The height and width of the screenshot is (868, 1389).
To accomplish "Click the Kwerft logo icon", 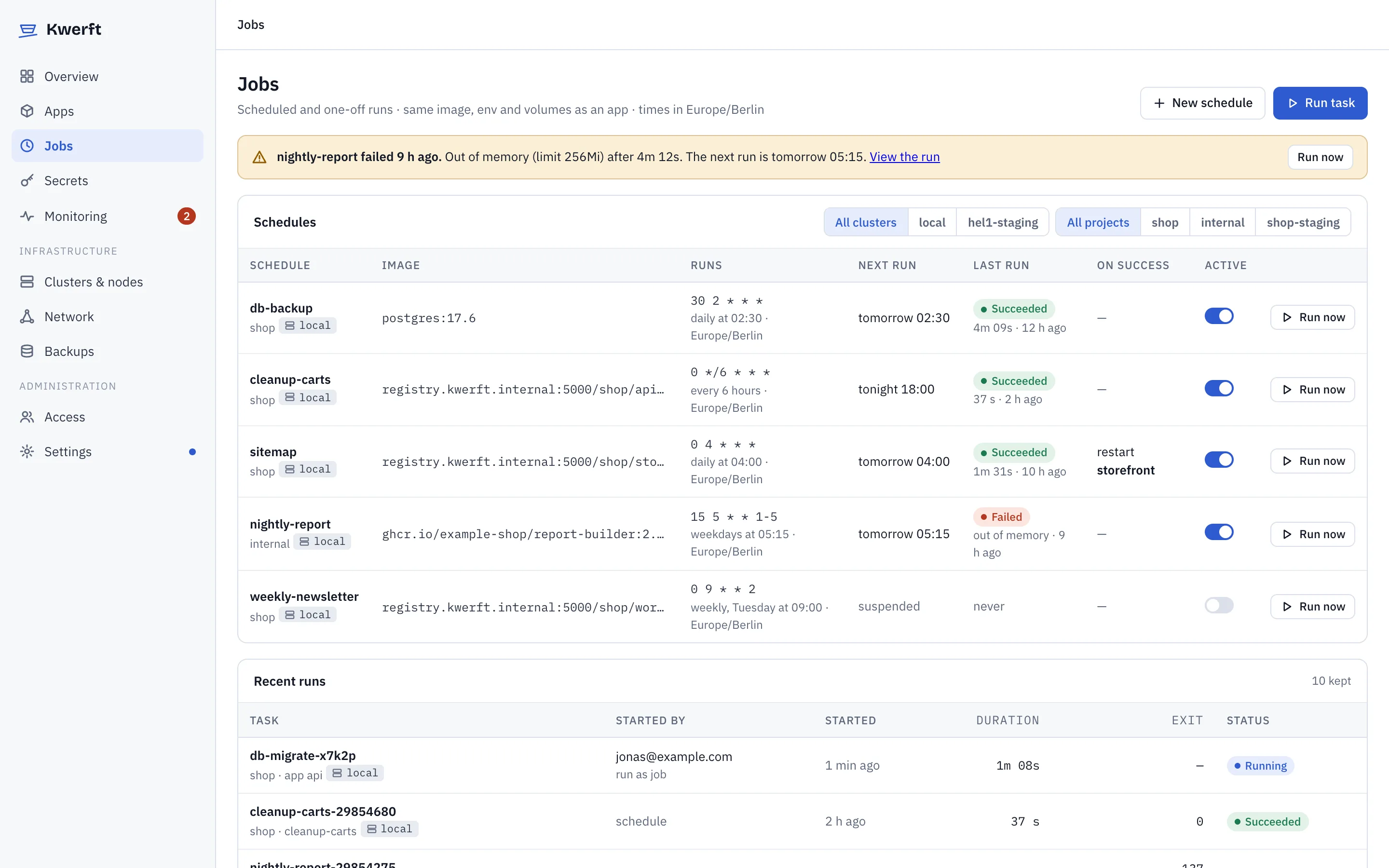I will [27, 30].
